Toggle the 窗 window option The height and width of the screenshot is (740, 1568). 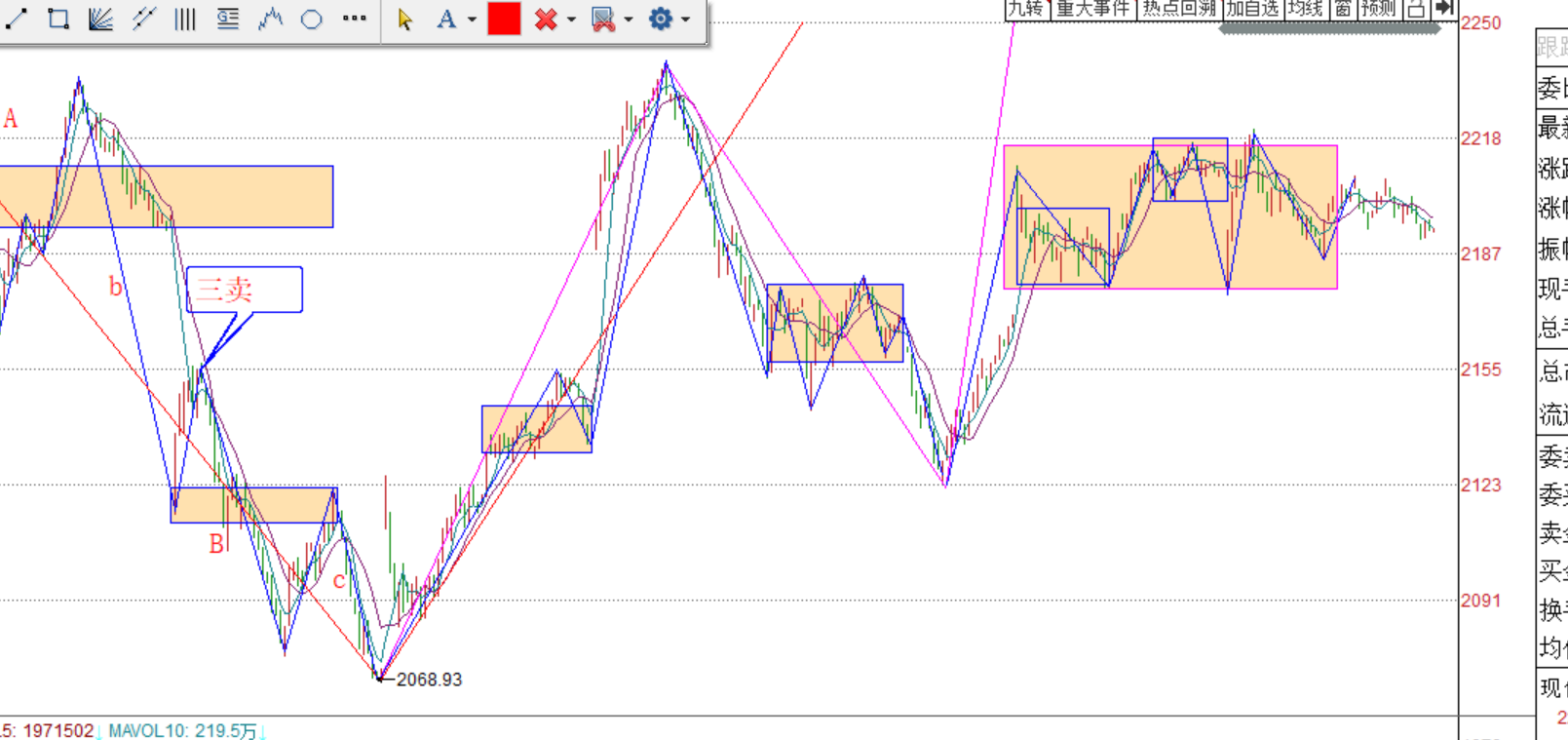(x=1343, y=9)
